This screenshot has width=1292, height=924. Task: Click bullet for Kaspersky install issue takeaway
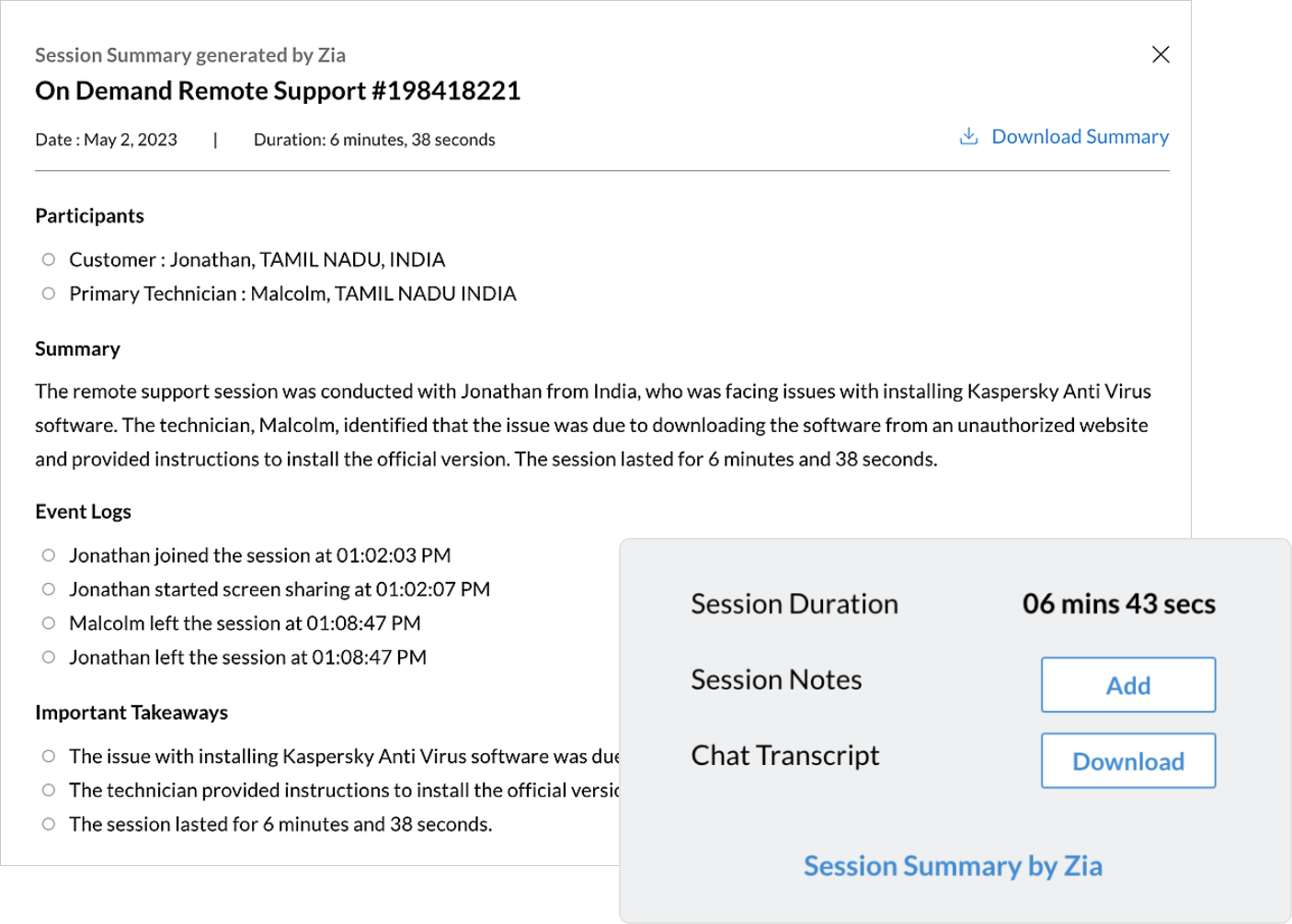tap(49, 757)
